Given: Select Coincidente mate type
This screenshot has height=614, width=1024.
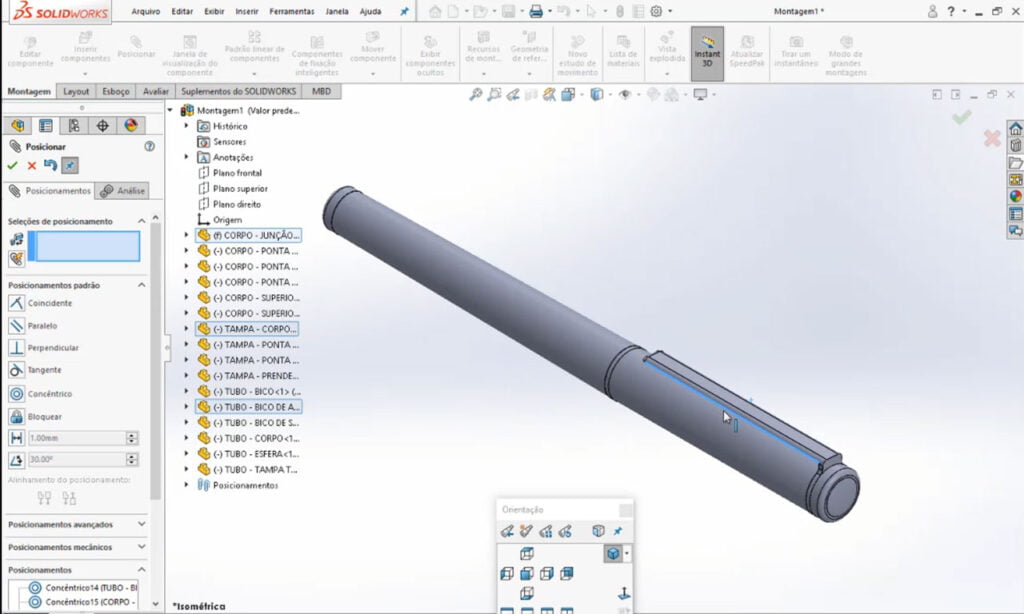Looking at the screenshot, I should pos(40,303).
